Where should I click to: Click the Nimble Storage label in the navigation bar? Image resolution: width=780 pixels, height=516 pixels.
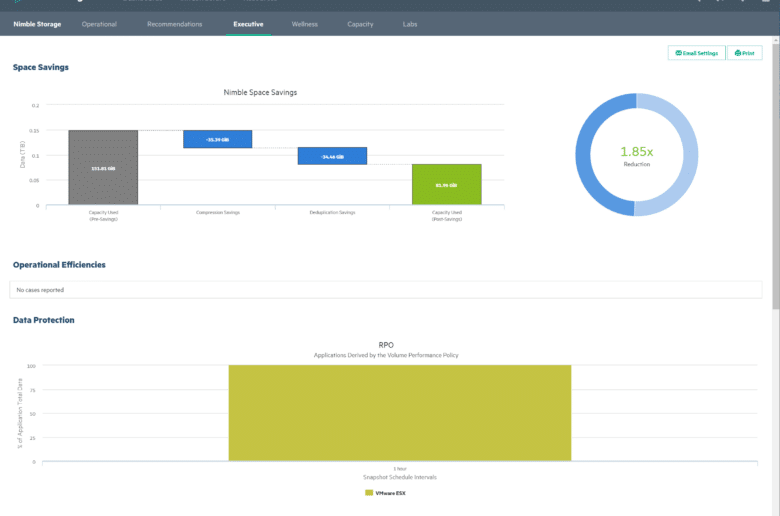tap(37, 24)
